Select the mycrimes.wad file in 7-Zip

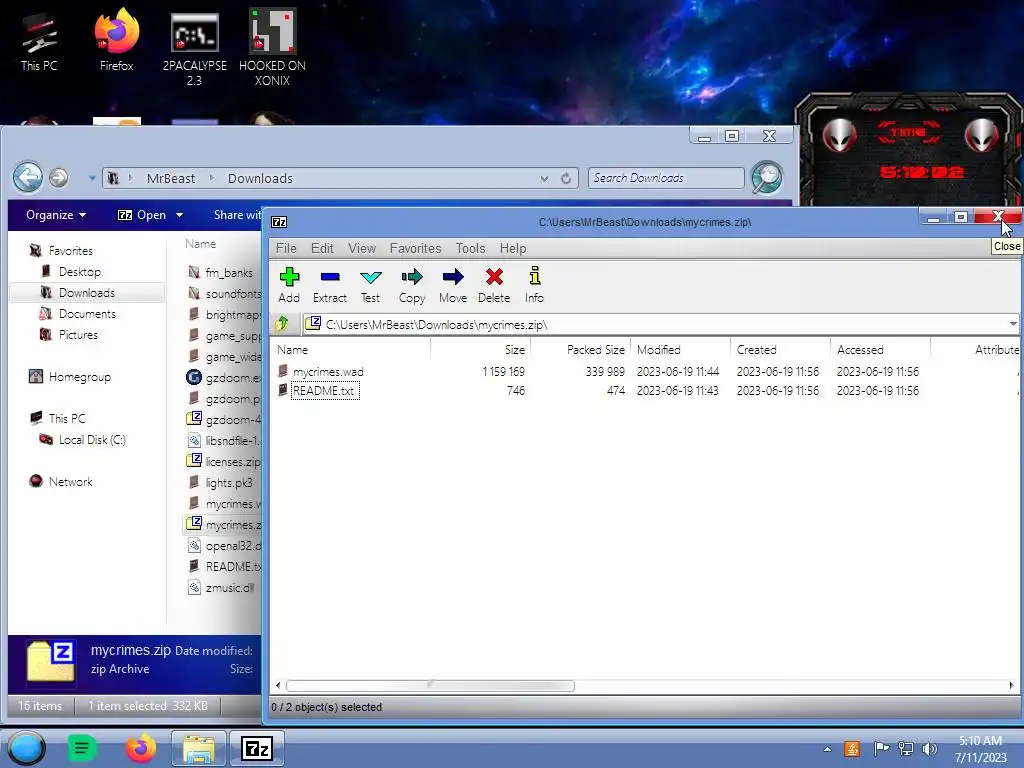pos(328,372)
